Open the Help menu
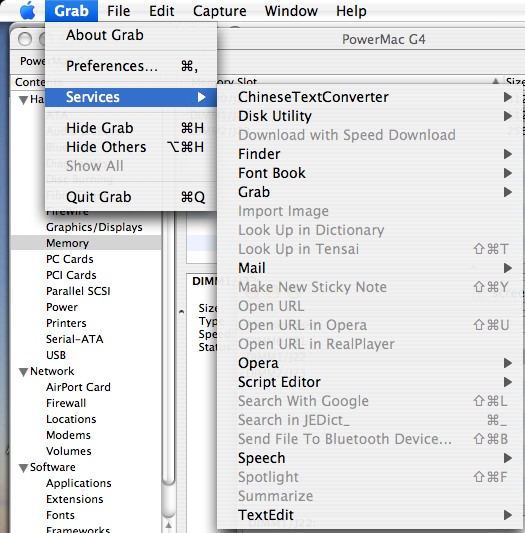 click(x=351, y=11)
